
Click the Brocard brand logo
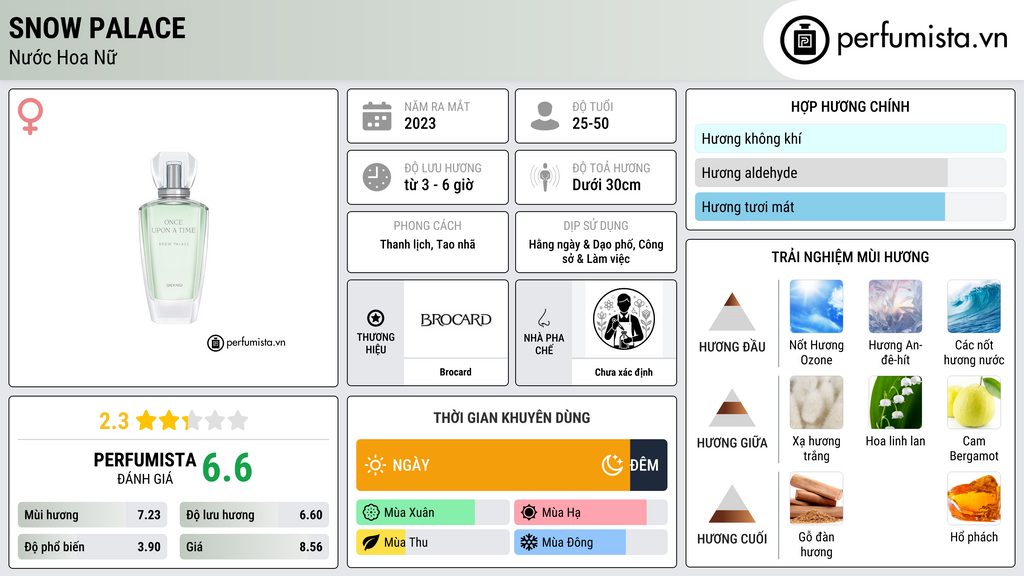(456, 320)
